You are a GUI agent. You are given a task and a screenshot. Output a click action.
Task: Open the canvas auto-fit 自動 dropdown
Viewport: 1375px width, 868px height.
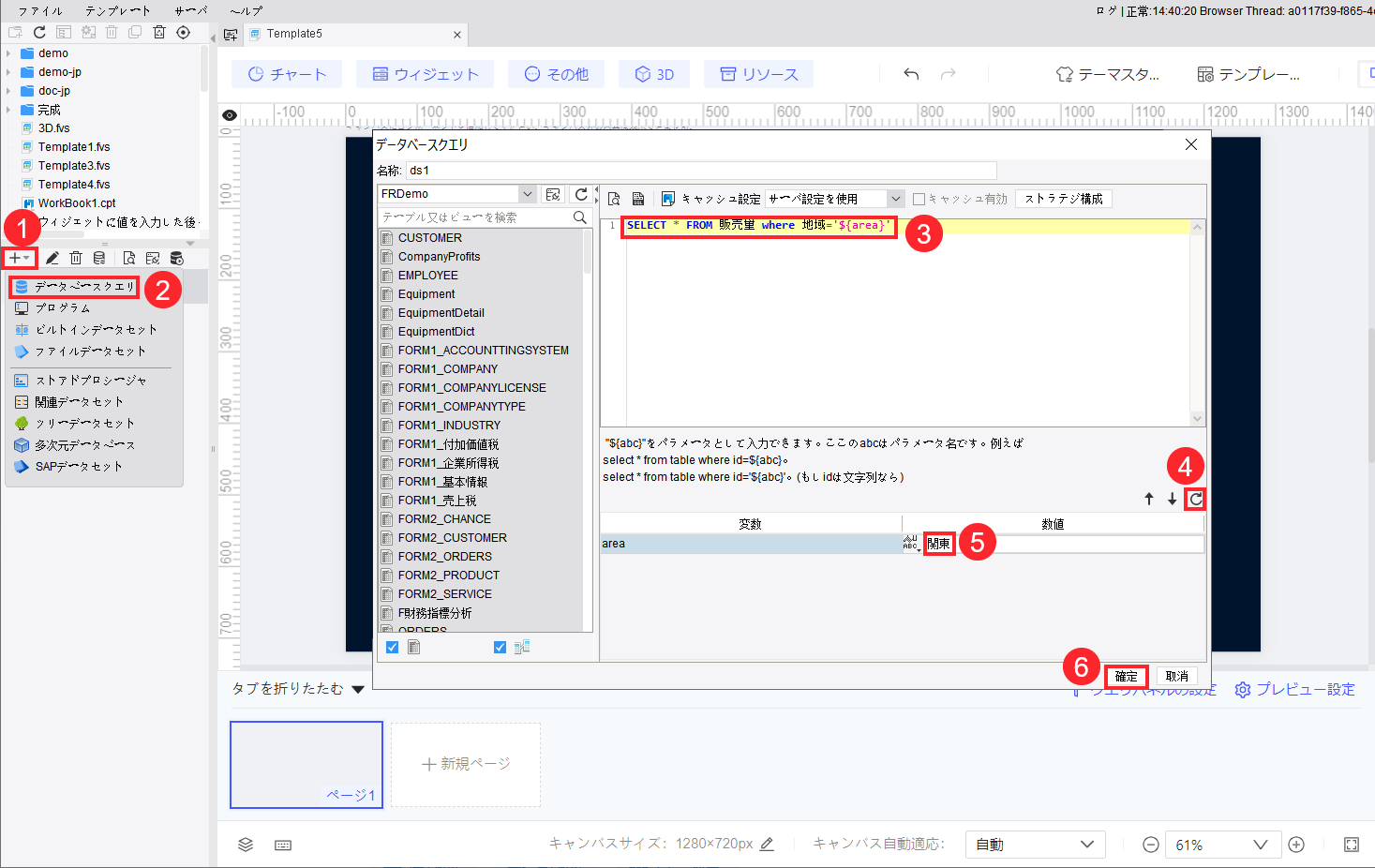(1035, 845)
